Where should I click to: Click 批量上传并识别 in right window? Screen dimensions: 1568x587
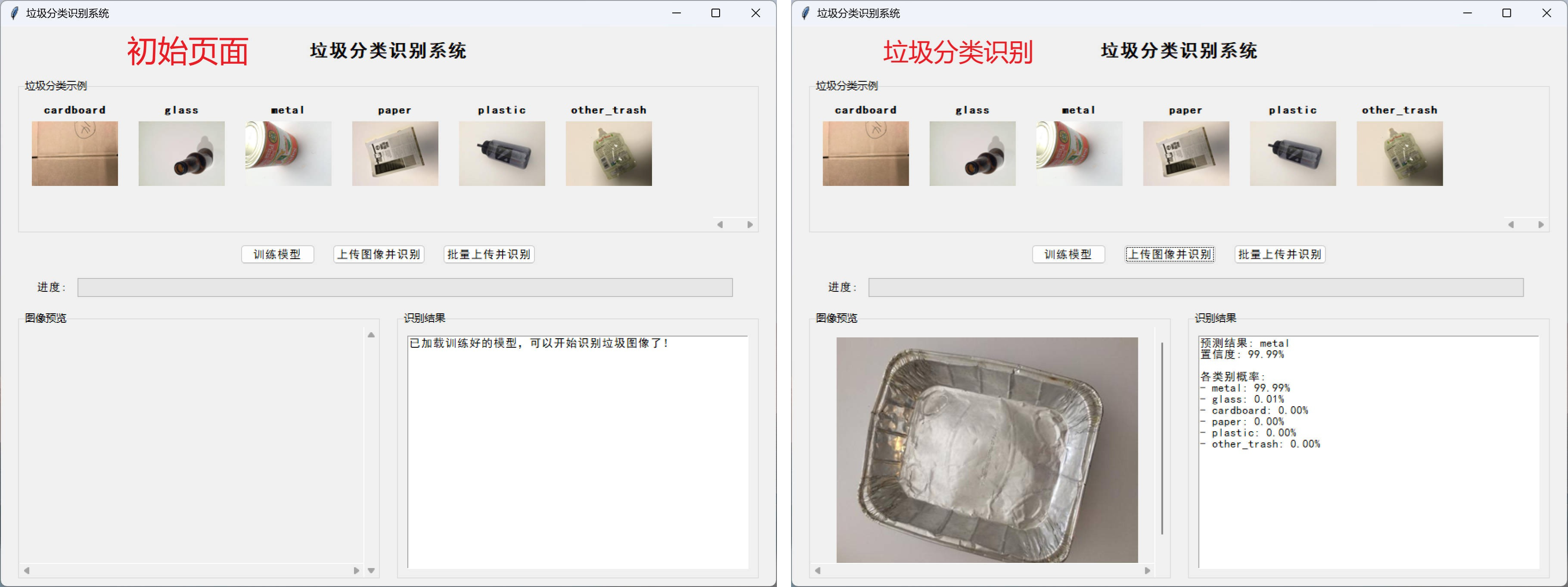1279,254
